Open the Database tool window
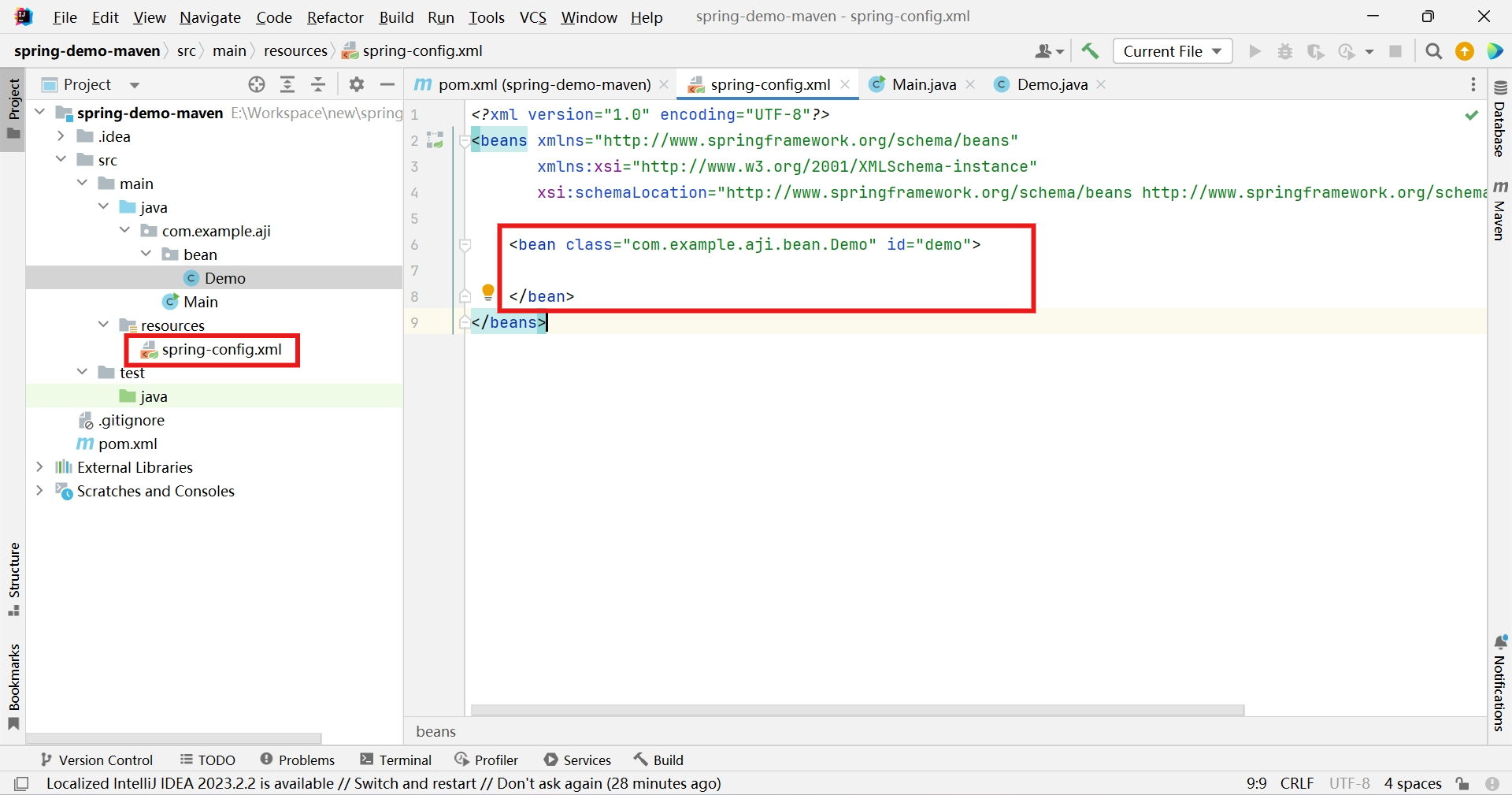1512x795 pixels. click(x=1499, y=119)
